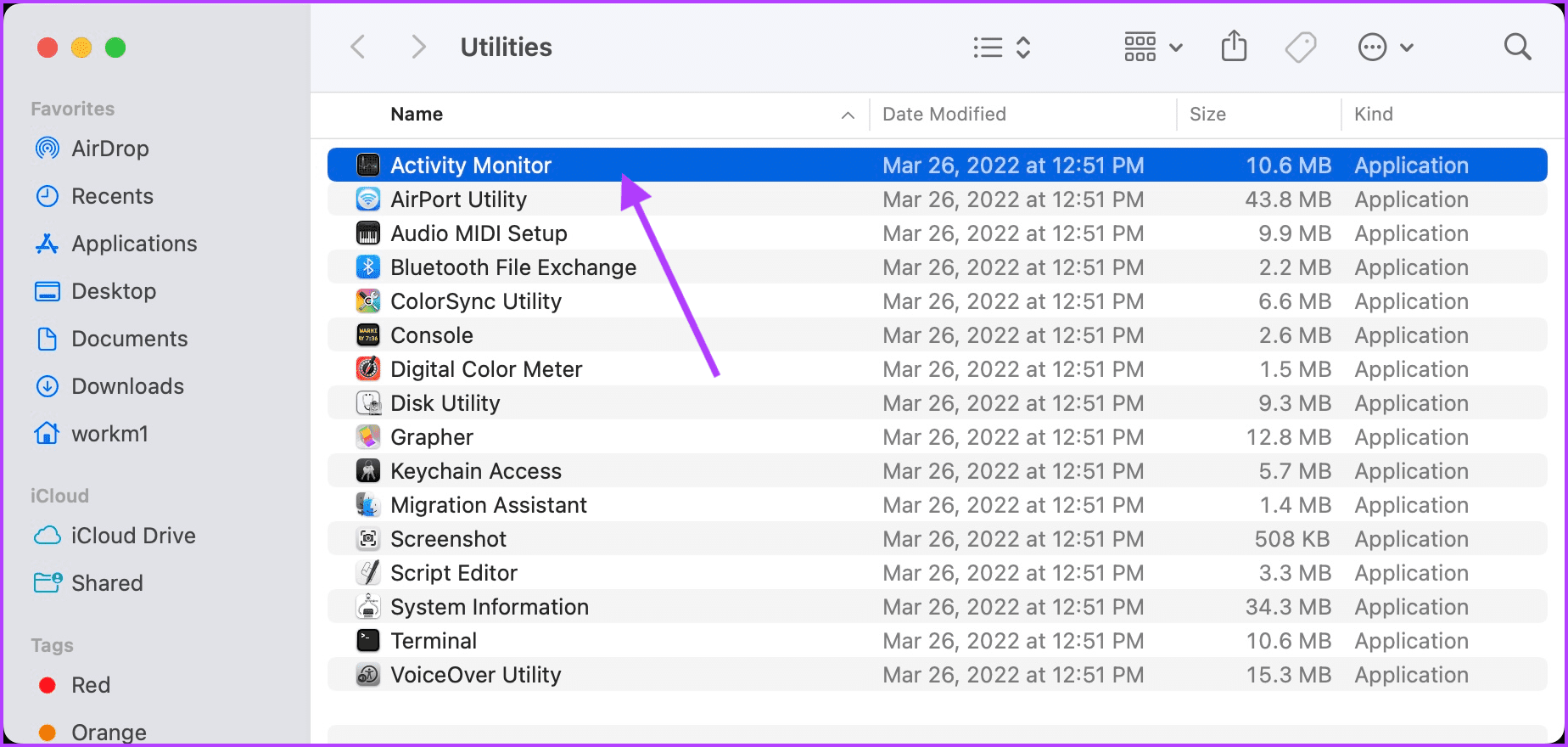Viewport: 1568px width, 747px height.
Task: Click the Keychain Access icon
Action: coord(368,470)
